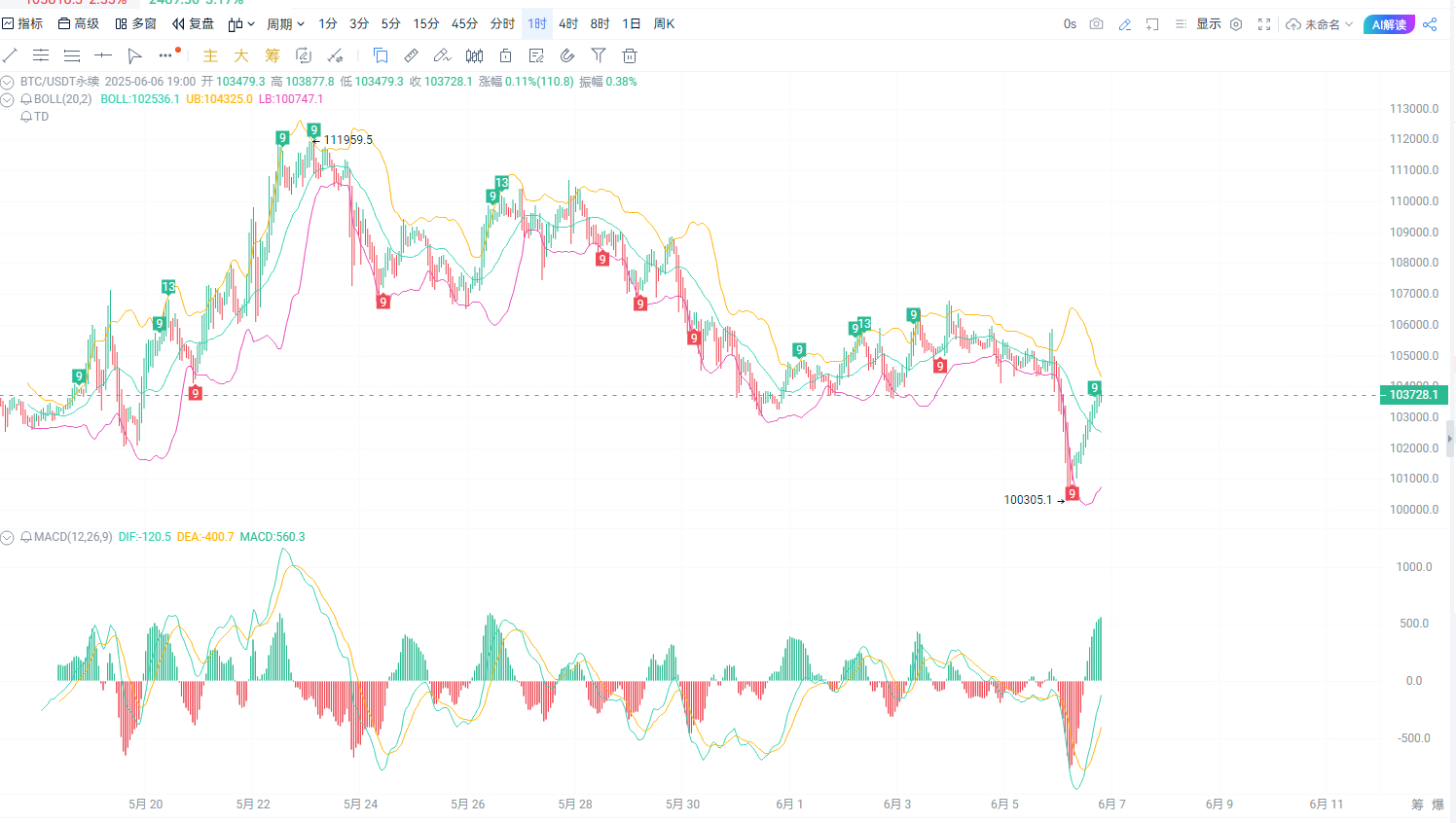Click the add-window rectangle icon
The width and height of the screenshot is (1456, 823).
pos(1152,23)
